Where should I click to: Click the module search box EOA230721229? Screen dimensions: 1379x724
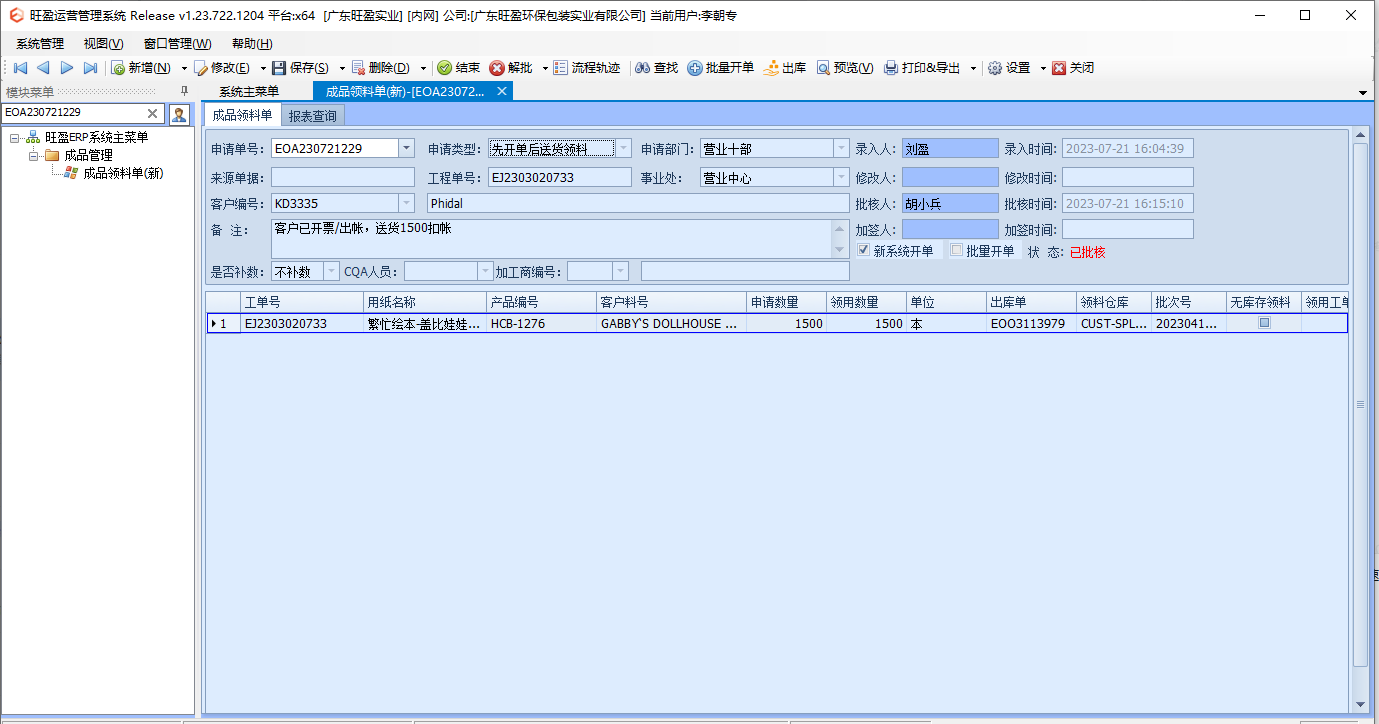pyautogui.click(x=73, y=113)
